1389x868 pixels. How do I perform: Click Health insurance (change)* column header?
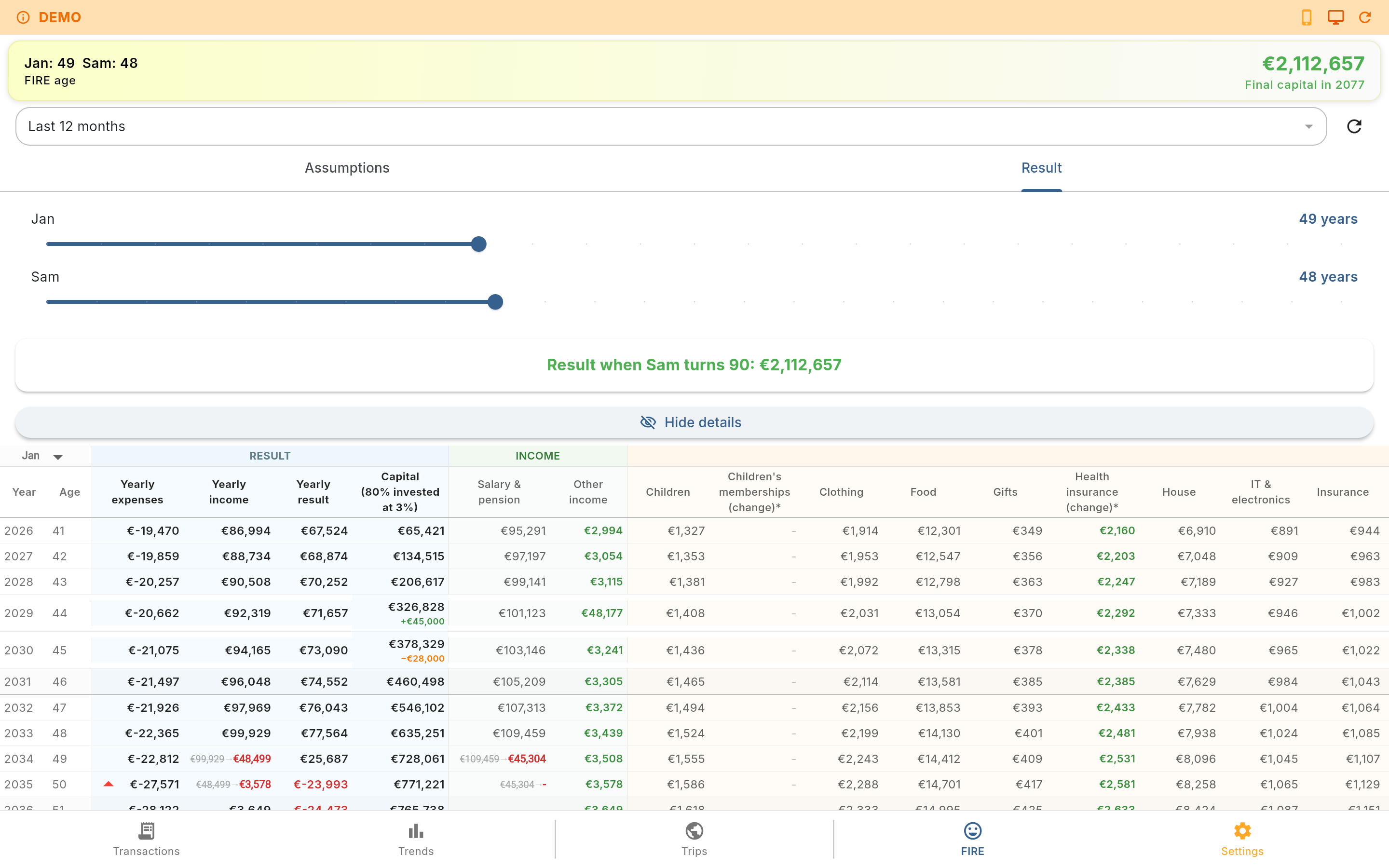pyautogui.click(x=1092, y=492)
